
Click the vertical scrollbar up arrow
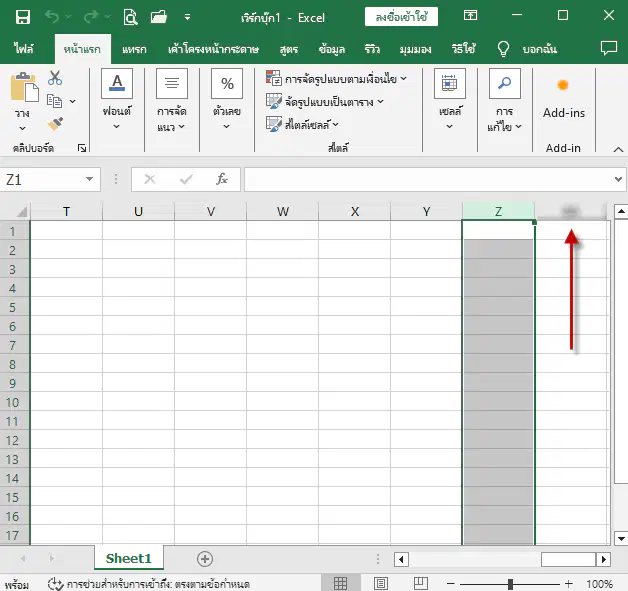pos(621,211)
